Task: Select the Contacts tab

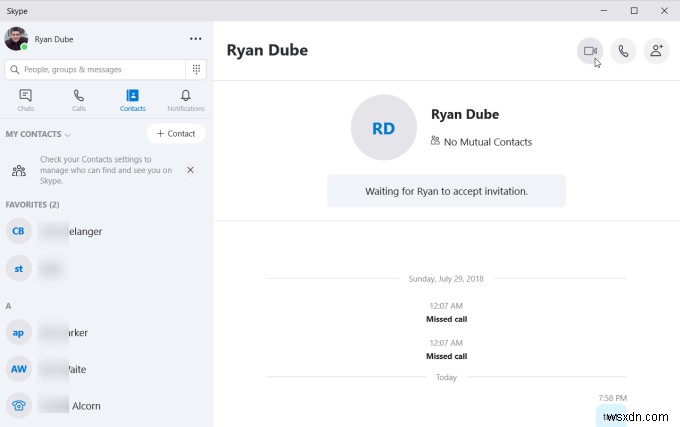Action: tap(132, 100)
